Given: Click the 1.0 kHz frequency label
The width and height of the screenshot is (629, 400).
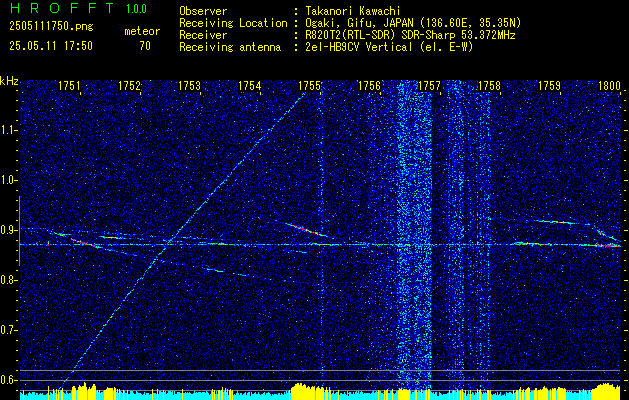Looking at the screenshot, I should click(x=8, y=181).
